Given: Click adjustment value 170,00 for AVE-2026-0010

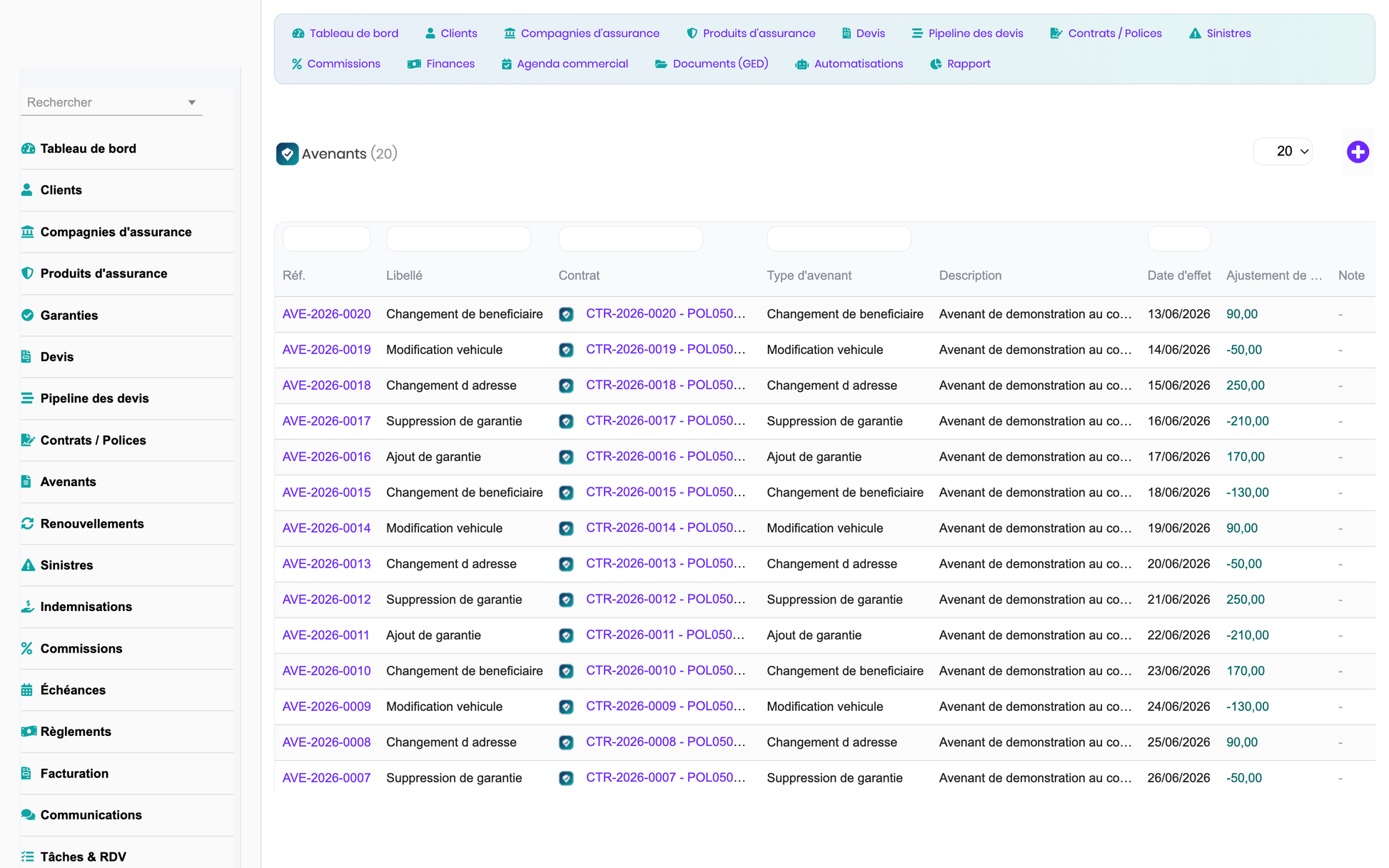Looking at the screenshot, I should [x=1246, y=671].
